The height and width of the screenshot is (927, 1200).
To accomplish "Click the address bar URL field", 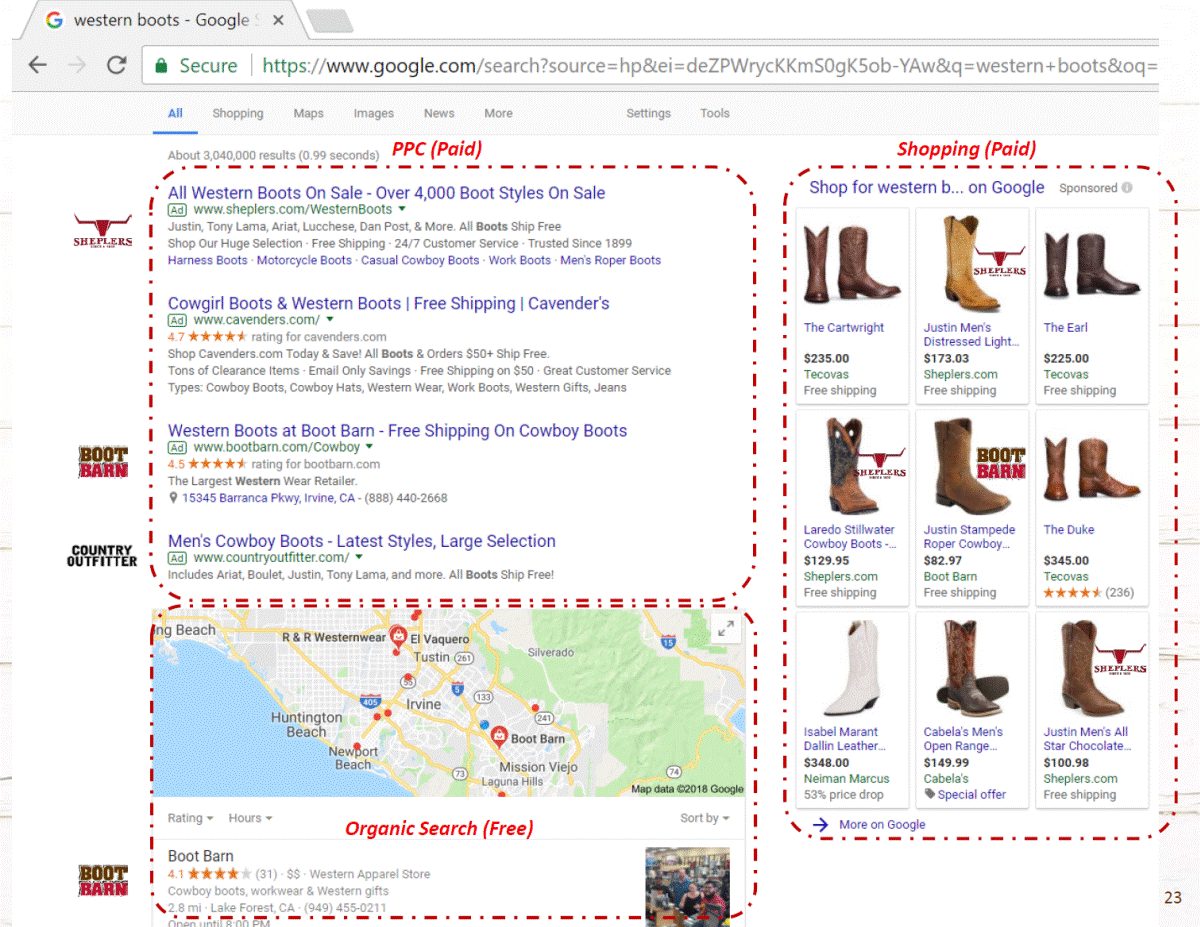I will click(x=700, y=66).
